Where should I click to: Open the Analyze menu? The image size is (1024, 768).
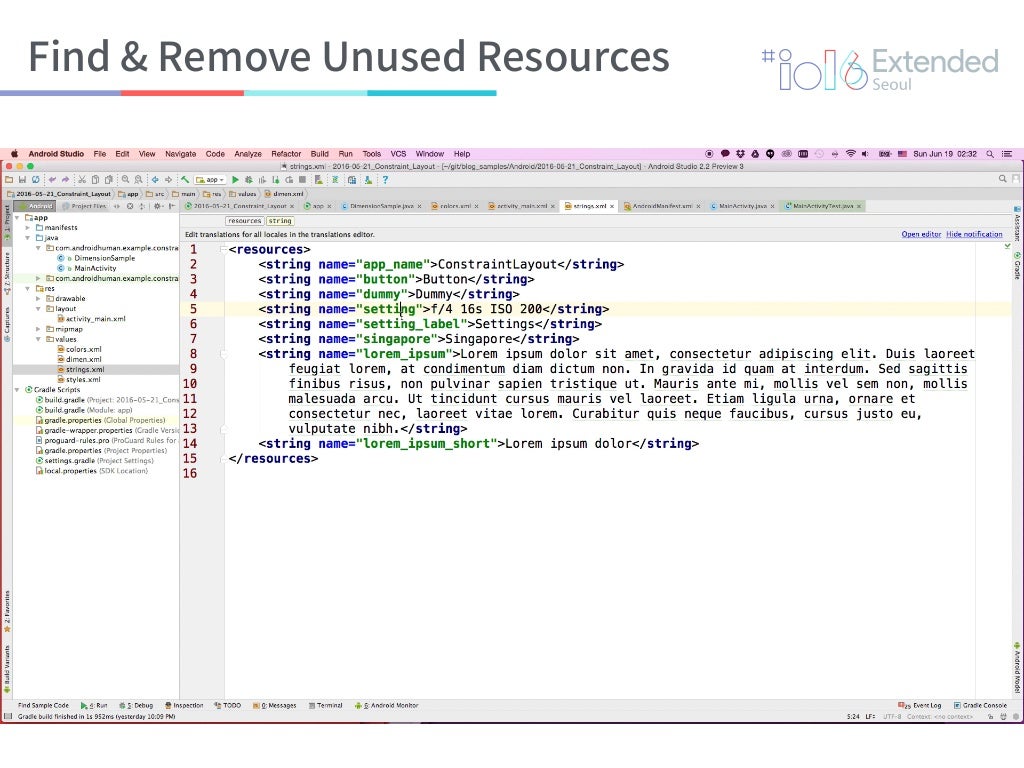click(248, 154)
